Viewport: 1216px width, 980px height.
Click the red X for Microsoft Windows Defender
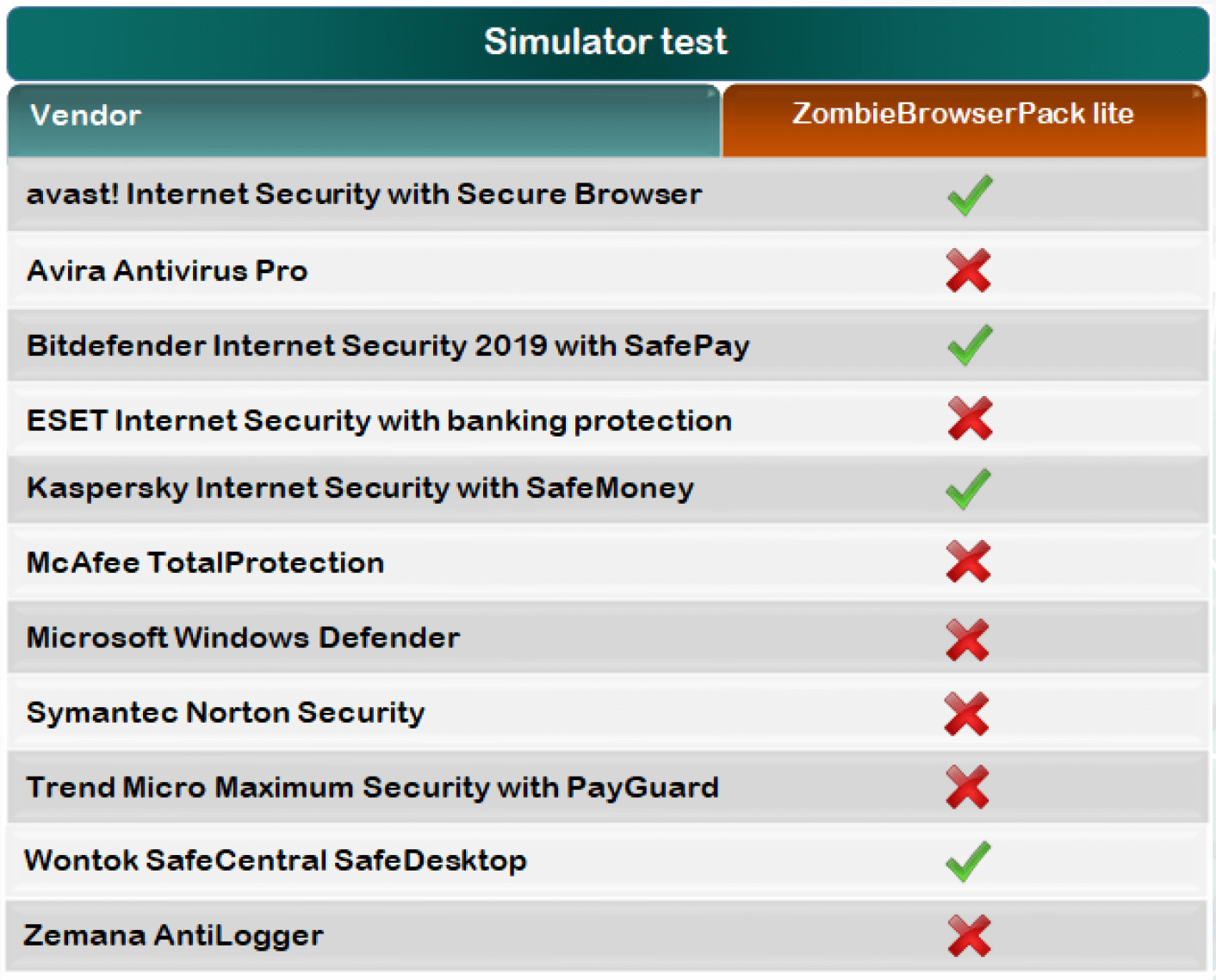click(967, 639)
